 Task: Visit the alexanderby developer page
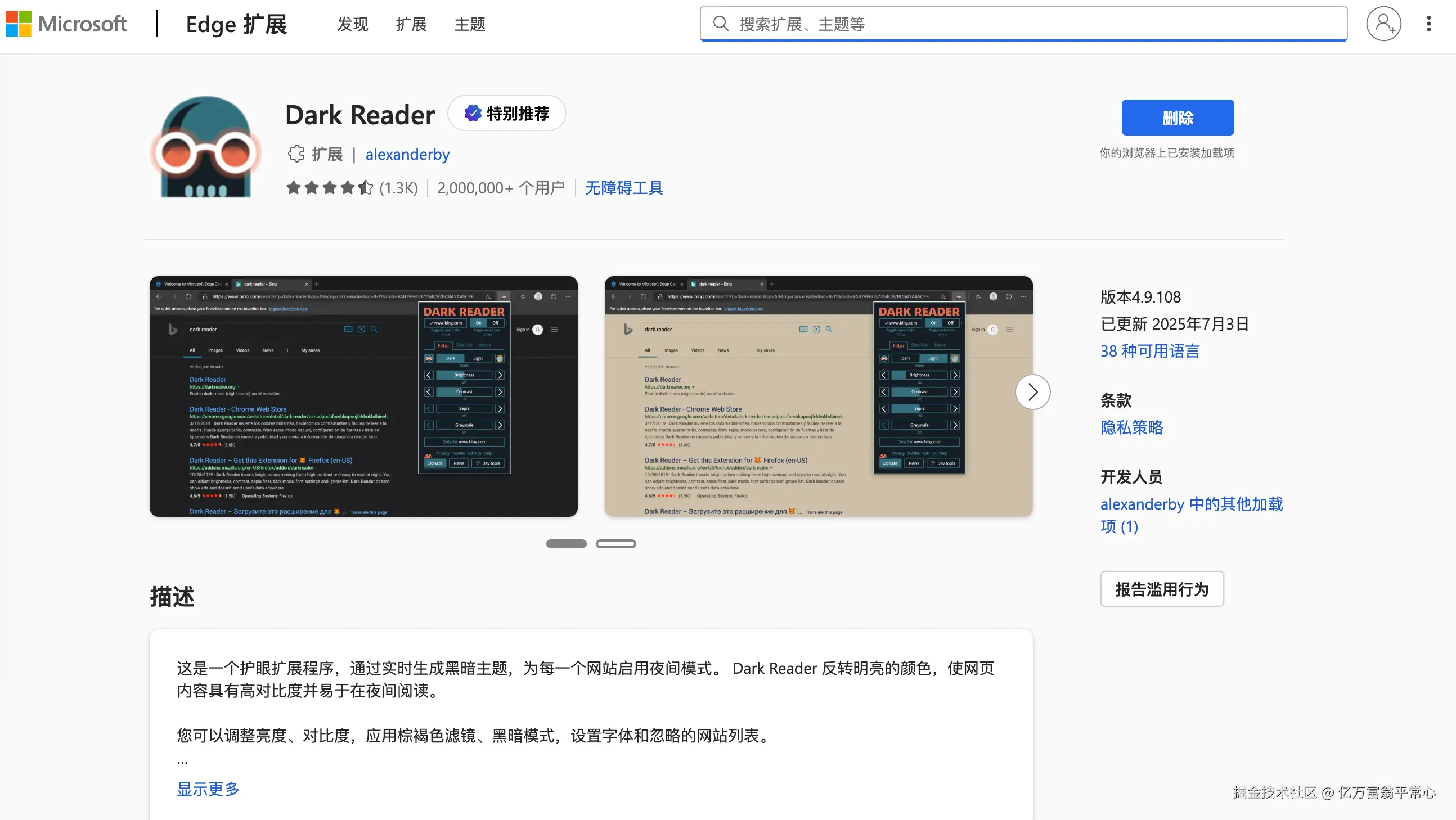click(x=407, y=154)
